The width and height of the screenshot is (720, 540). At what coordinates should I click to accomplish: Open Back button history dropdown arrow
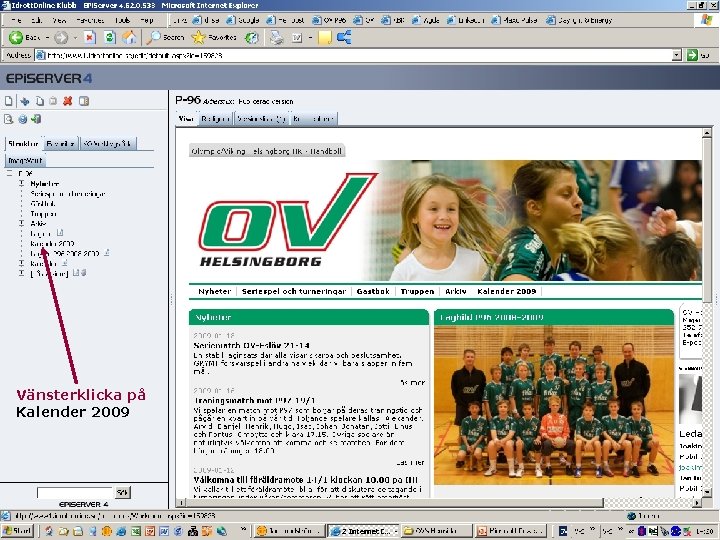click(47, 37)
